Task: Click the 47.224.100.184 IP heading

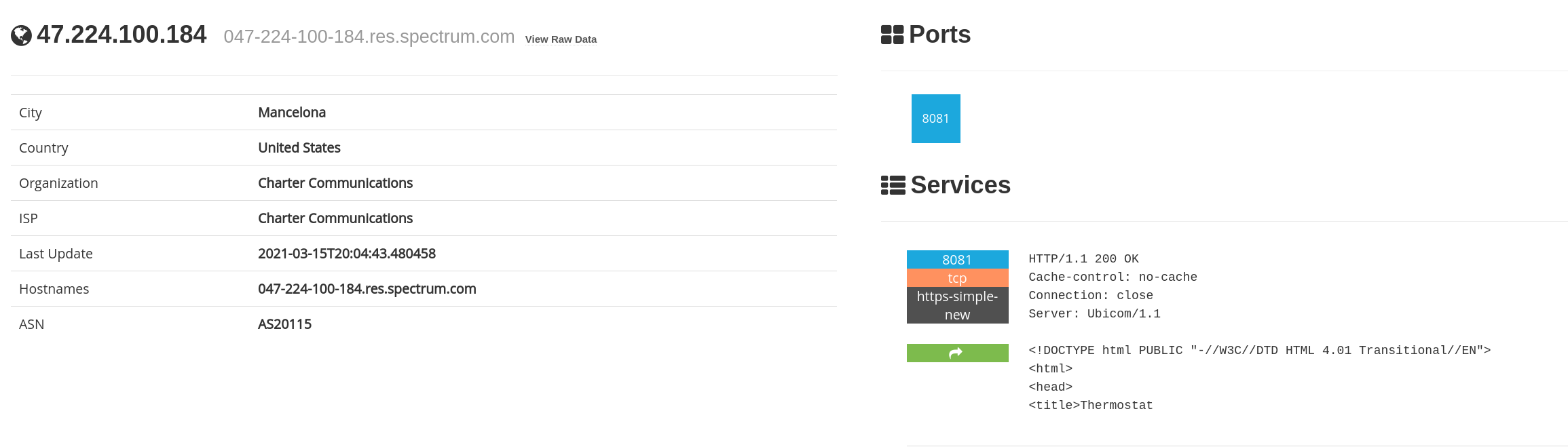Action: pyautogui.click(x=122, y=35)
